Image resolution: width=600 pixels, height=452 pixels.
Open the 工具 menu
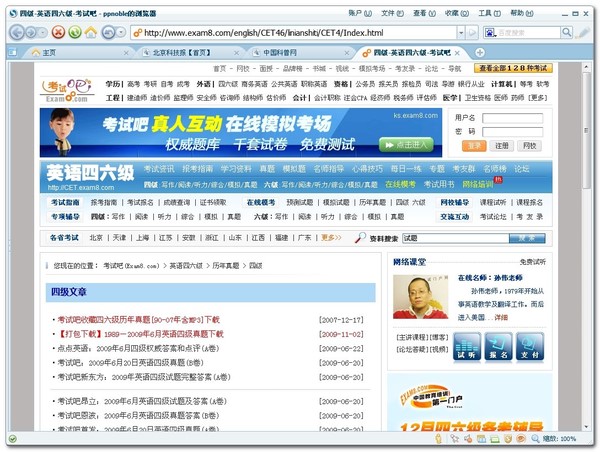coord(489,13)
